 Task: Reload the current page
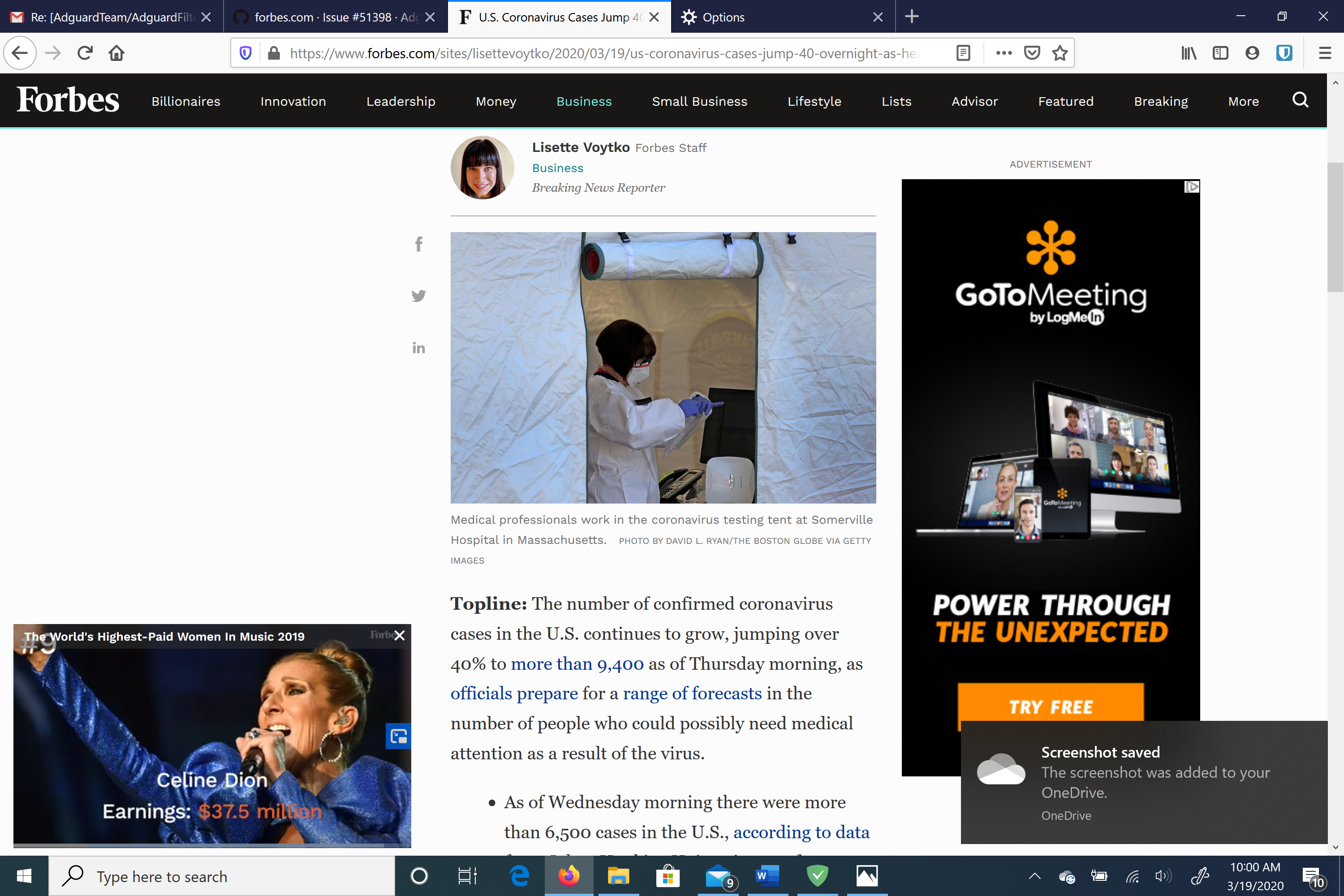coord(85,53)
